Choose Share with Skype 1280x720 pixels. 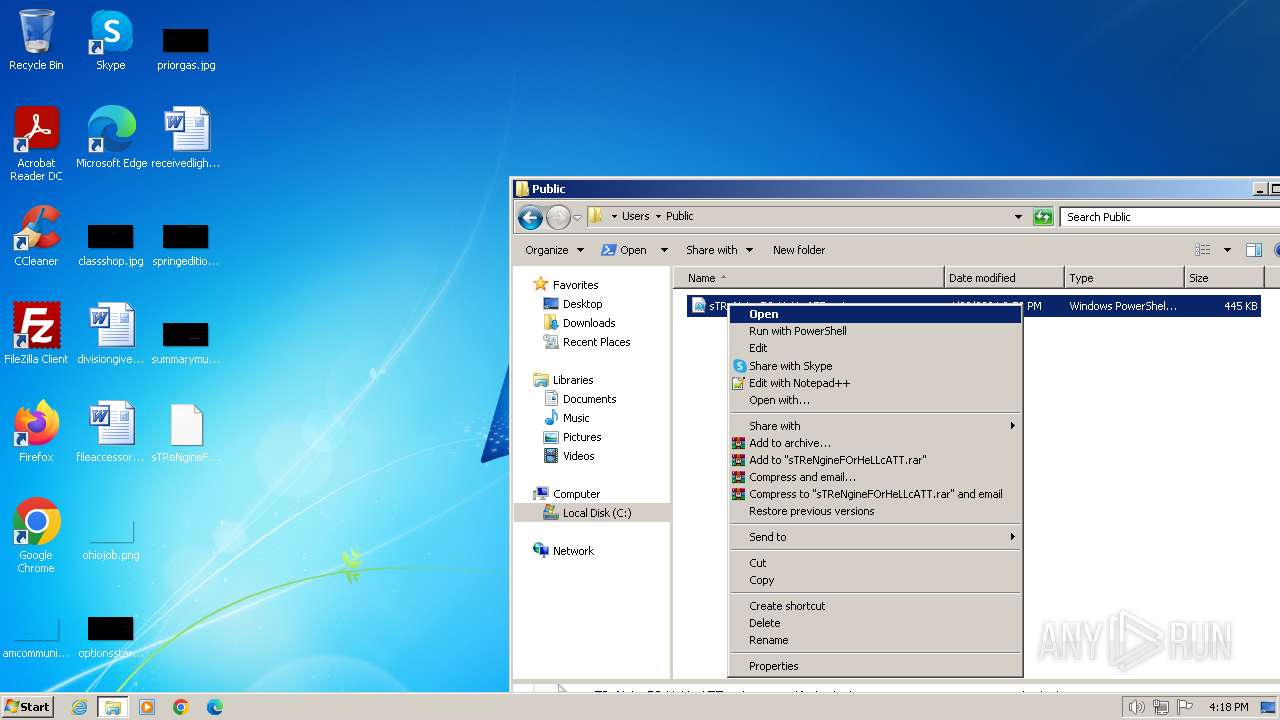[x=875, y=366]
